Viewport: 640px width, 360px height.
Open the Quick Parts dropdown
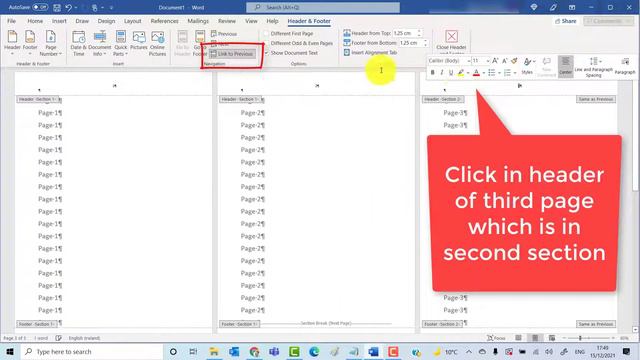[x=120, y=43]
